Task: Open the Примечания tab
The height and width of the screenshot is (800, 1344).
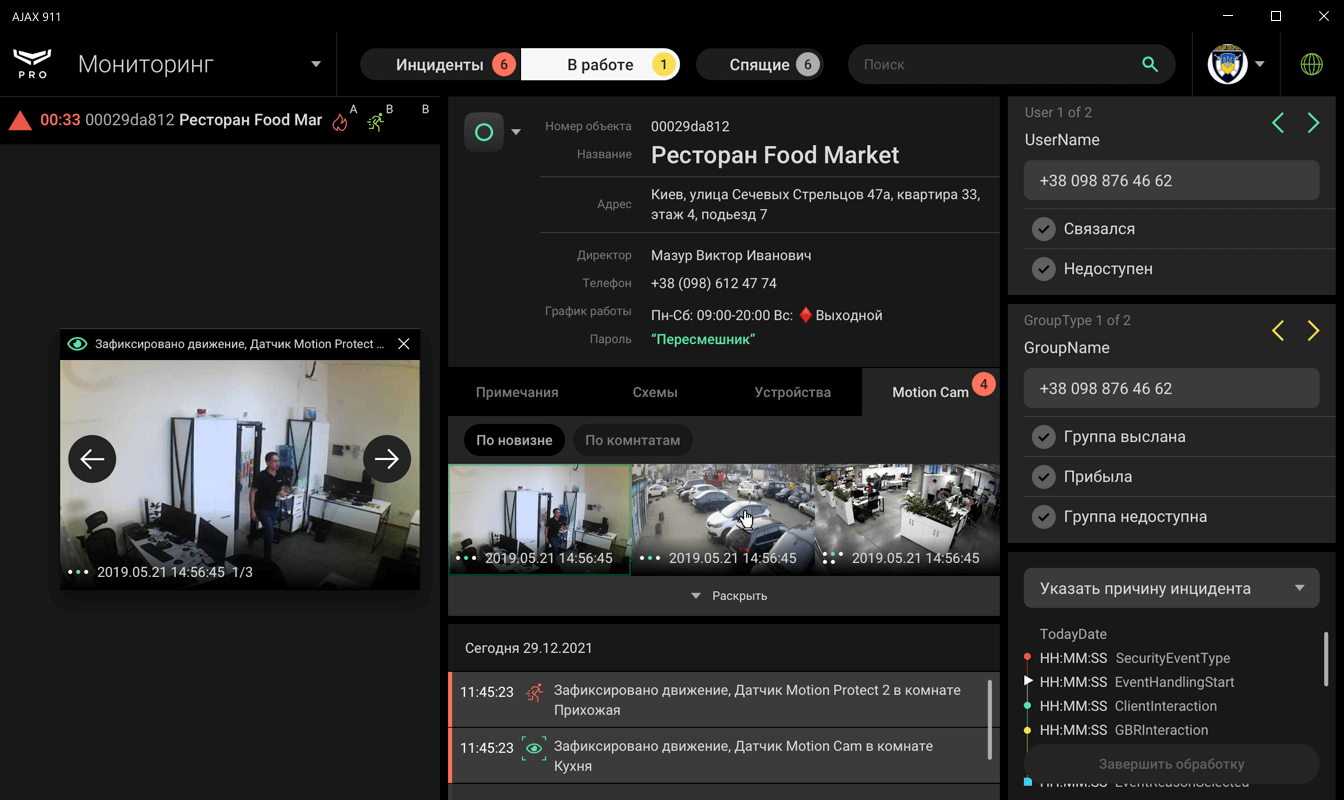Action: (517, 392)
